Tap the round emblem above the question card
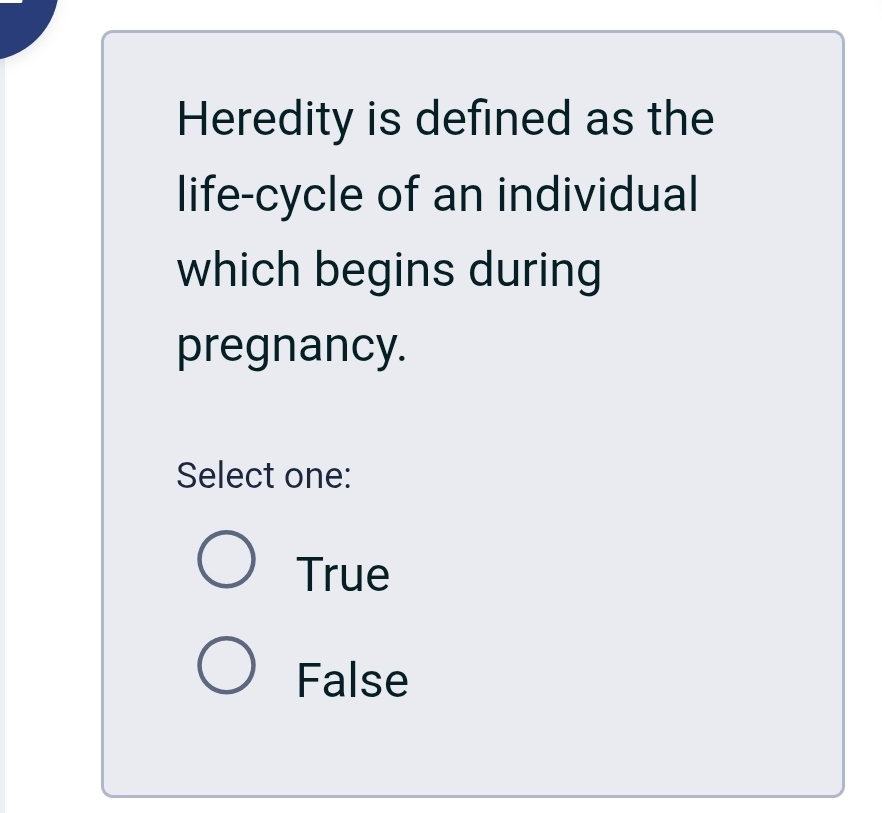 click(20, 18)
